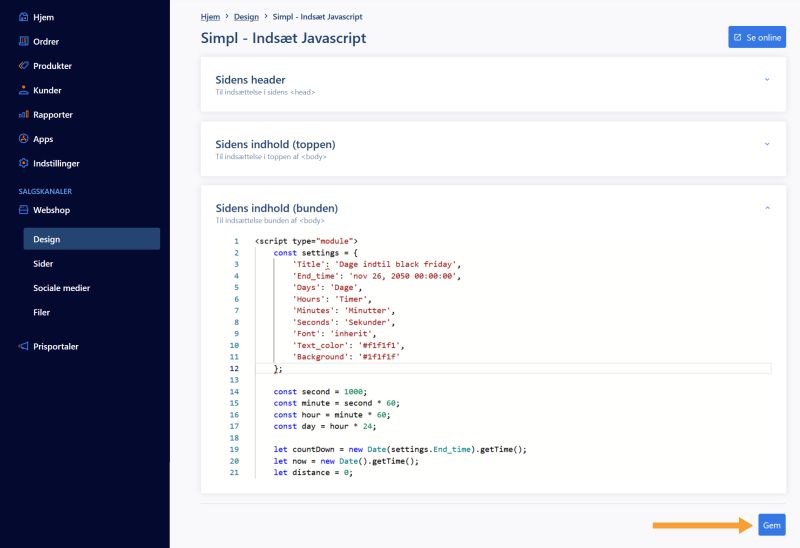This screenshot has width=800, height=548.
Task: Click the 'let distance = 0;' line
Action: click(x=313, y=472)
